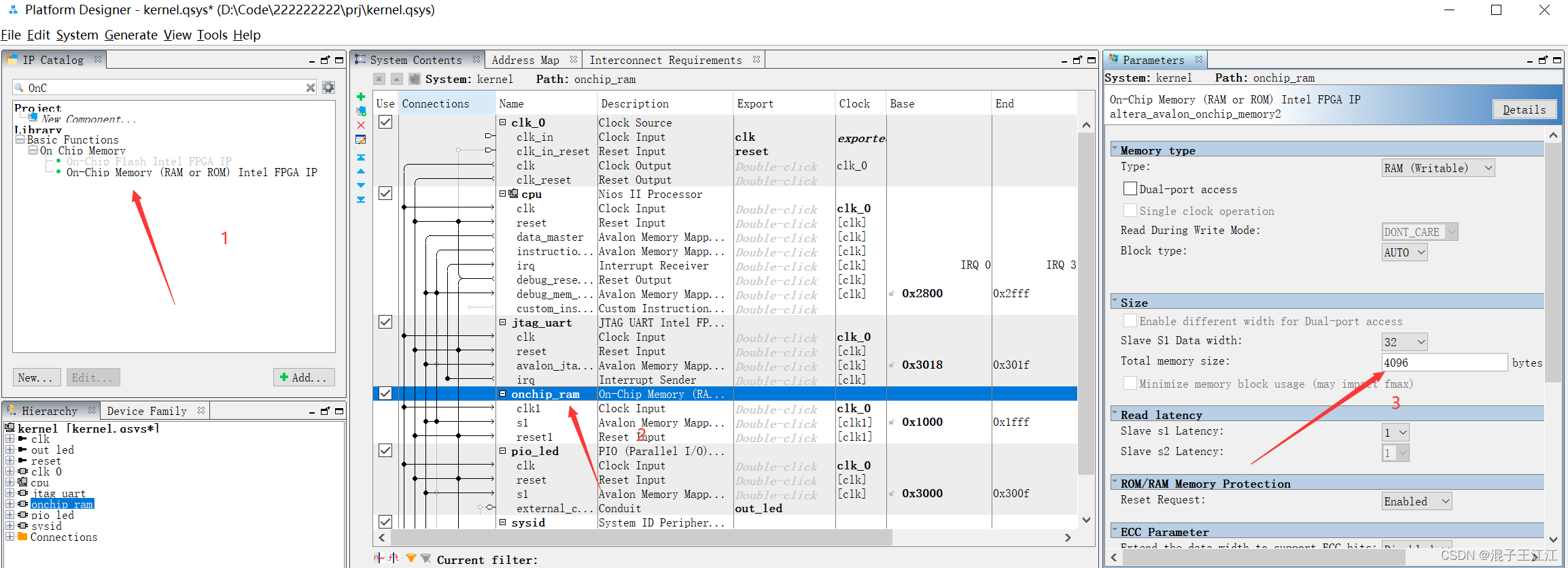1568x568 pixels.
Task: Click the green plus Add component icon
Action: click(x=361, y=97)
